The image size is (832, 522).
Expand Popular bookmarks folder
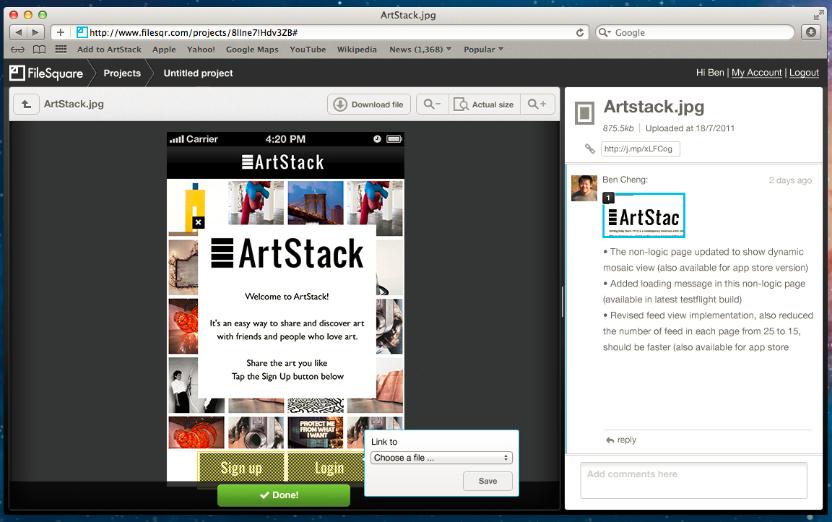point(483,49)
